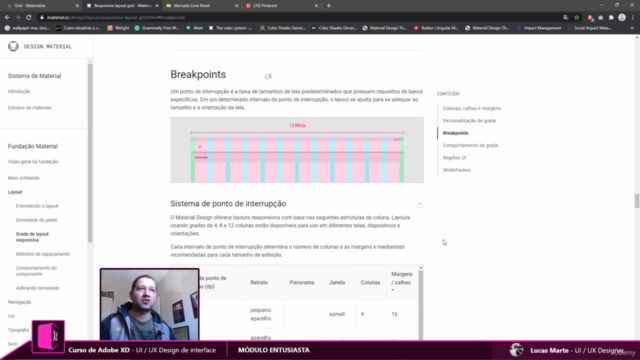The width and height of the screenshot is (640, 360).
Task: Open Visão geral da fundação link
Action: [33, 162]
